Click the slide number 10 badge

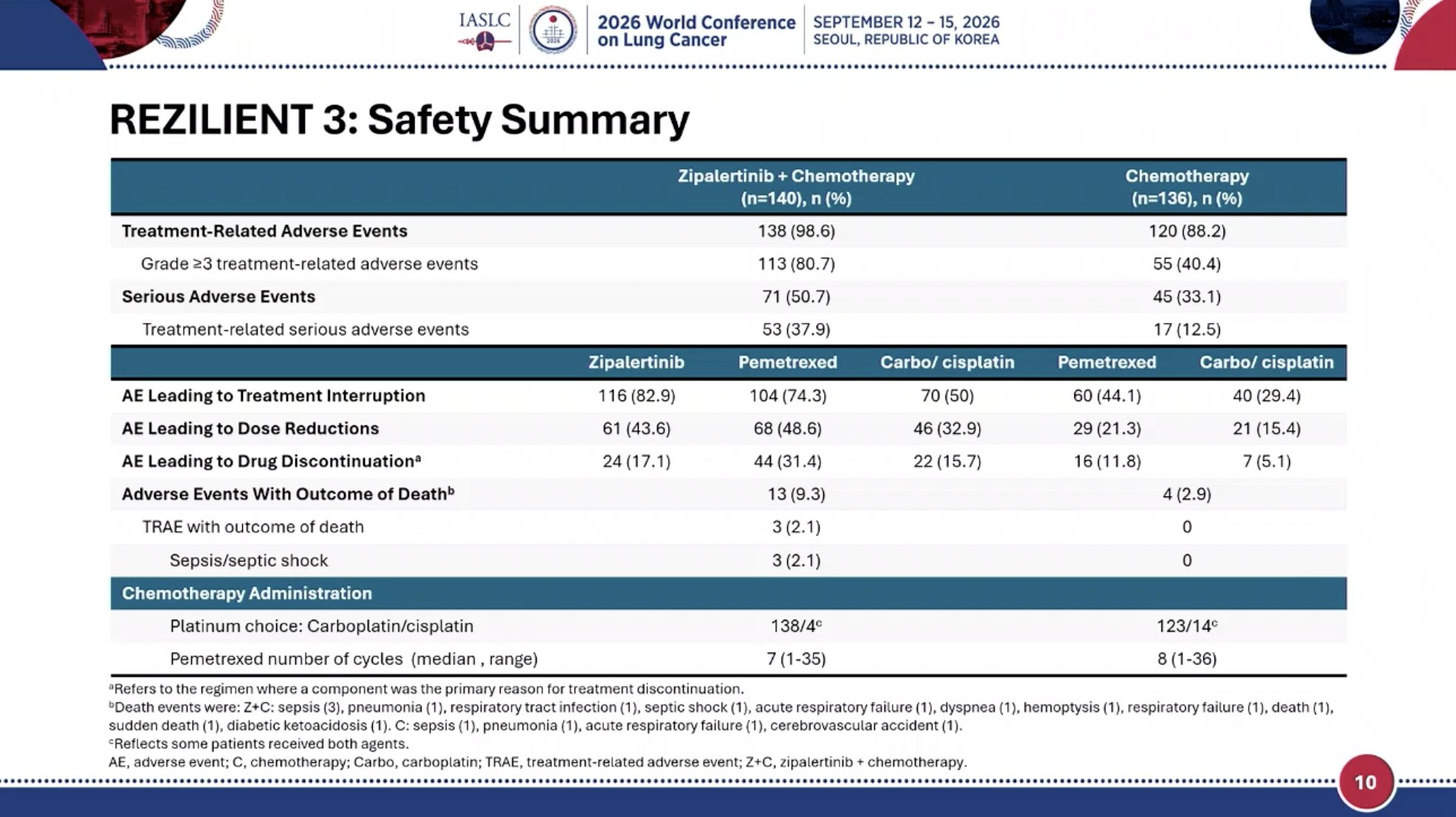[x=1365, y=782]
